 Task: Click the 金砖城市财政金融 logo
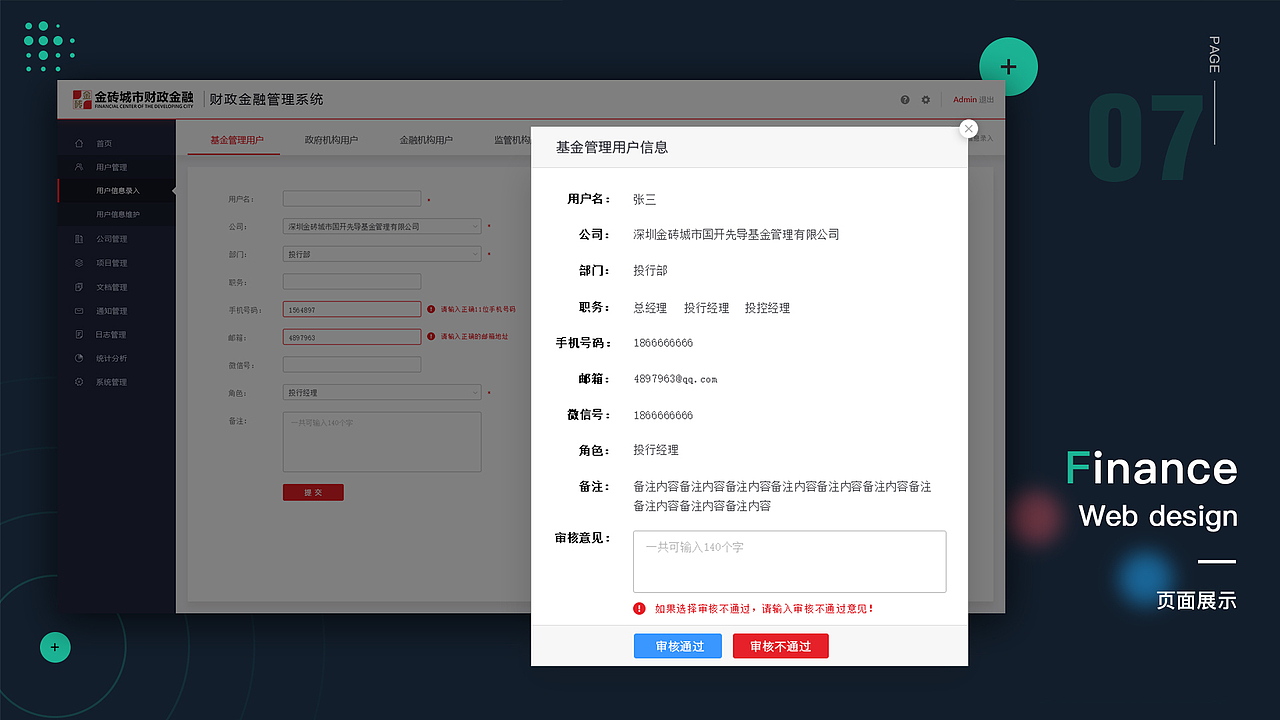(x=133, y=99)
